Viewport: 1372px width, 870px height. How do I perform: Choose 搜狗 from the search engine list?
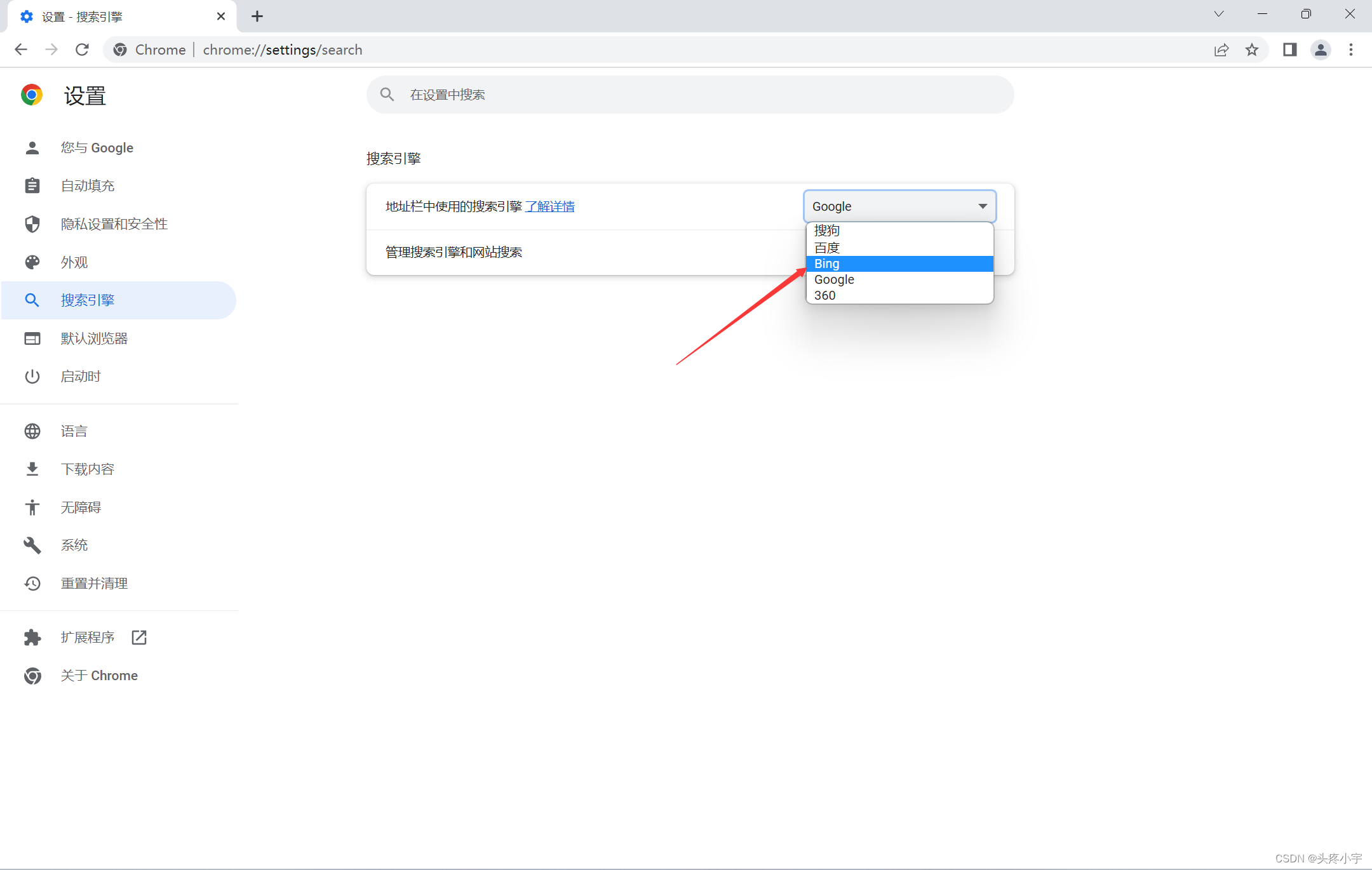pos(899,231)
